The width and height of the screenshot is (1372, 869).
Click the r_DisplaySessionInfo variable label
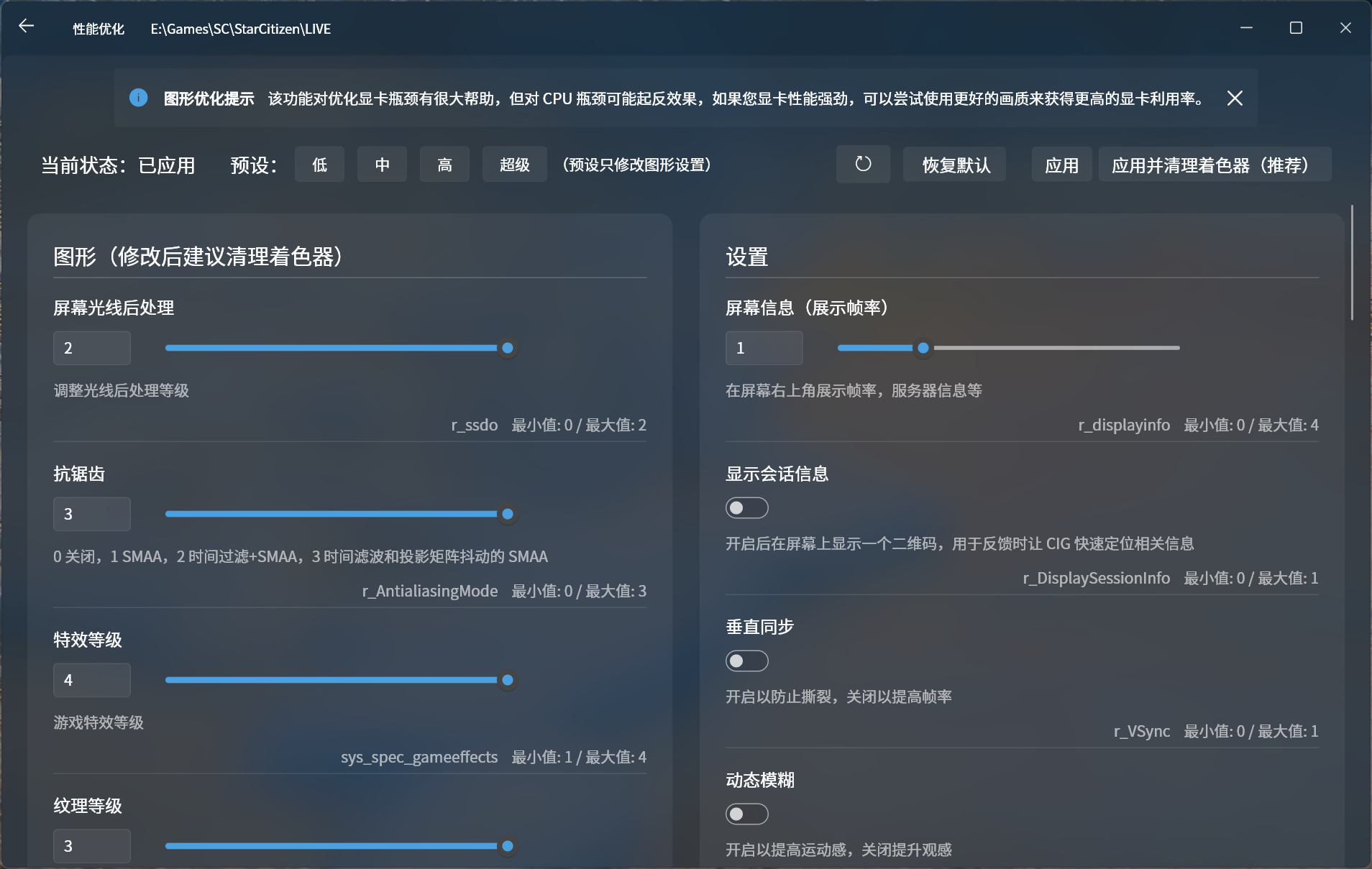(x=1097, y=578)
